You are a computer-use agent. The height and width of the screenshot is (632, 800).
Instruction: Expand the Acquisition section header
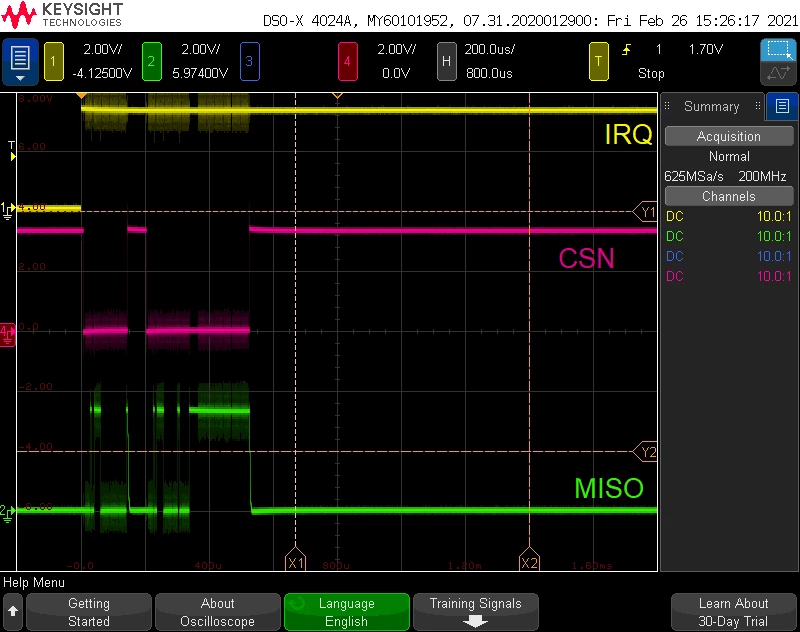pos(729,136)
